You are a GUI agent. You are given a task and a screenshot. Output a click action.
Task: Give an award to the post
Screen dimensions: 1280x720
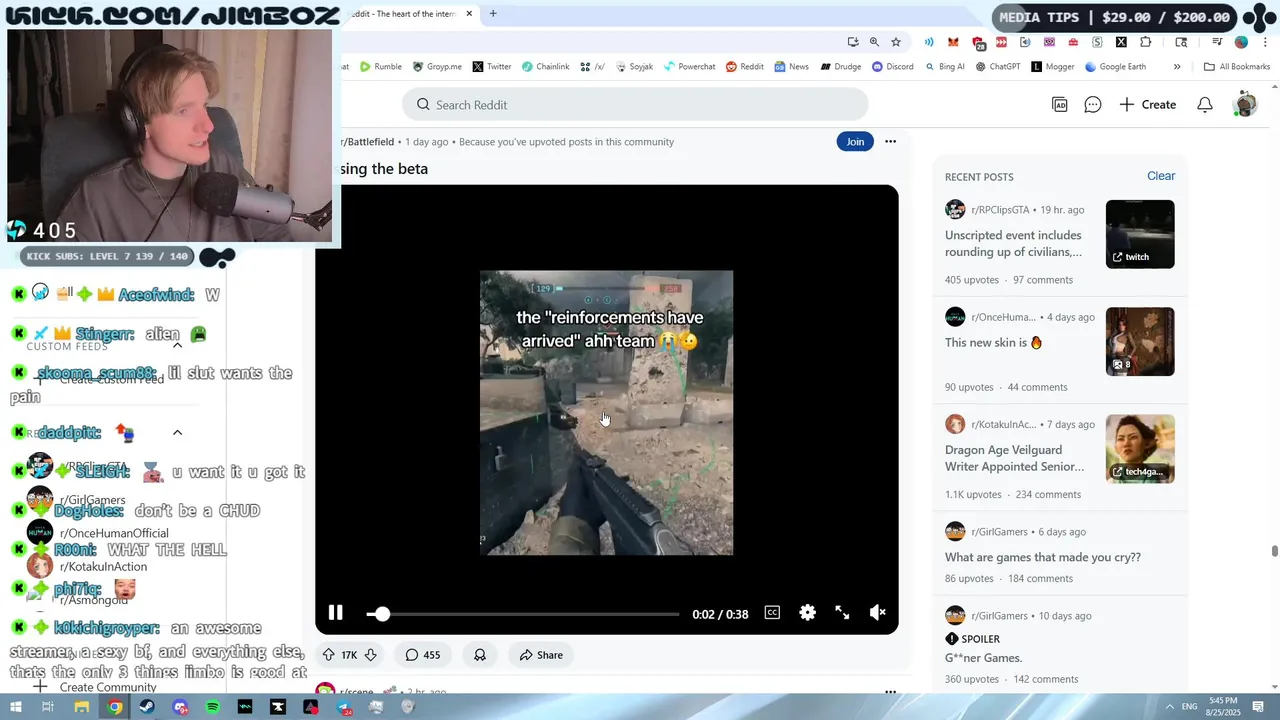click(480, 655)
